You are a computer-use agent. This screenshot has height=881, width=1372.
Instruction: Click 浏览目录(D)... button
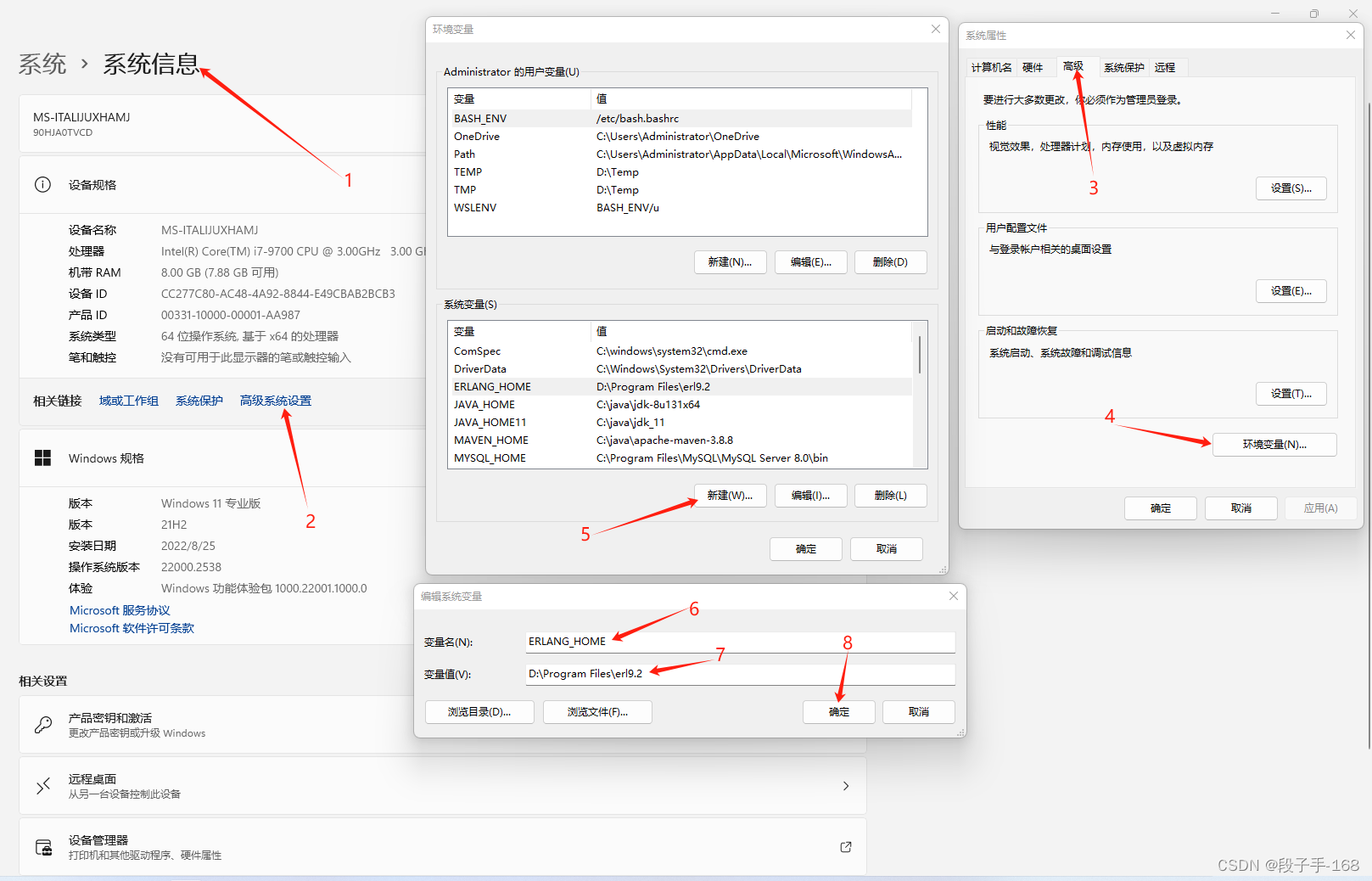point(479,712)
